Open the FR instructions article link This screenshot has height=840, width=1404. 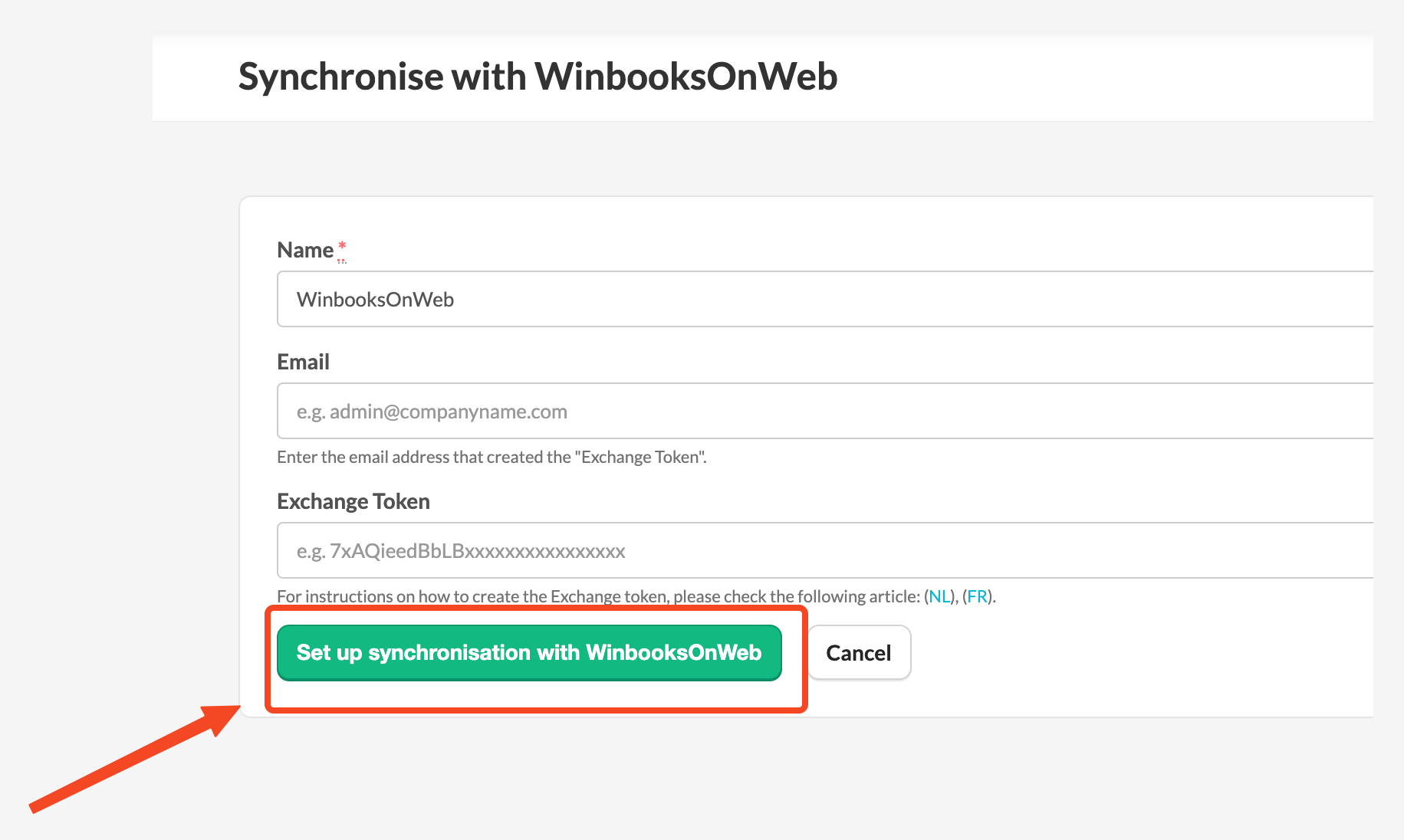pos(978,596)
